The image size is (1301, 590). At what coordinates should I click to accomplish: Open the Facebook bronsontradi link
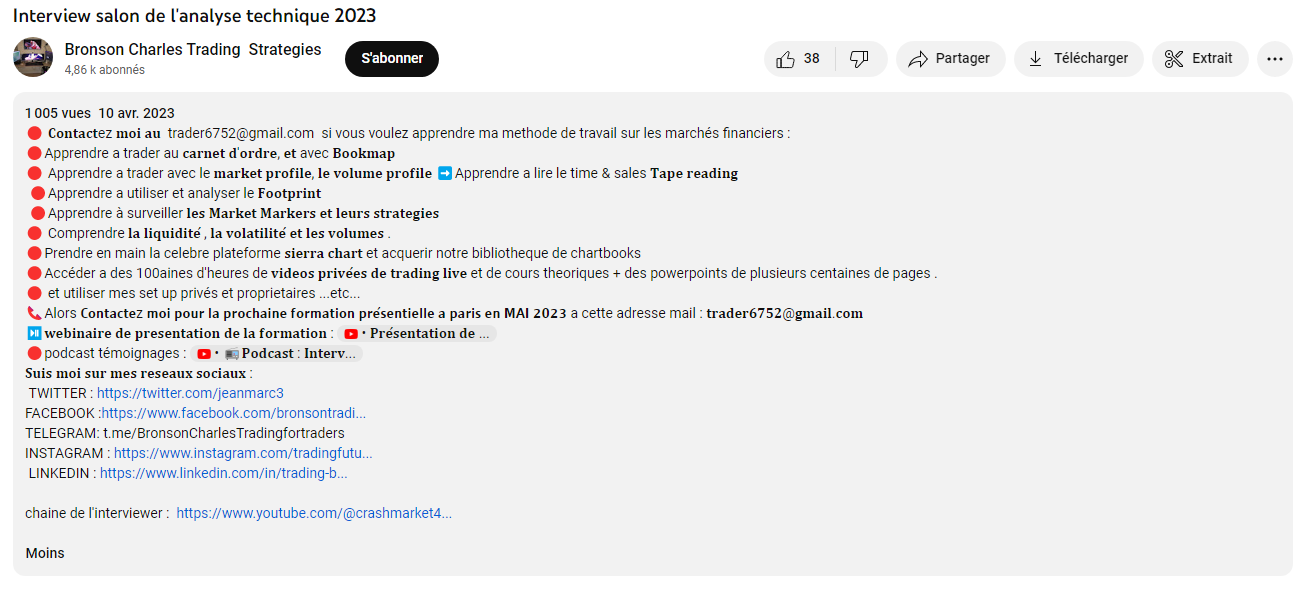(234, 413)
